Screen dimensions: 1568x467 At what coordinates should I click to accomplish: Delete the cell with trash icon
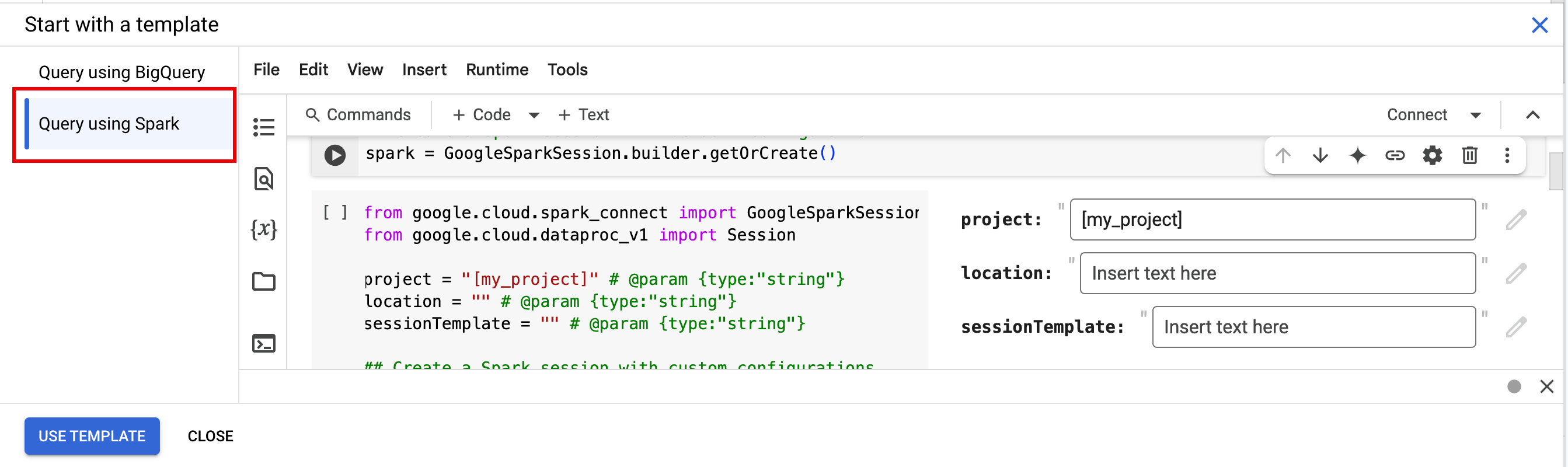tap(1469, 155)
